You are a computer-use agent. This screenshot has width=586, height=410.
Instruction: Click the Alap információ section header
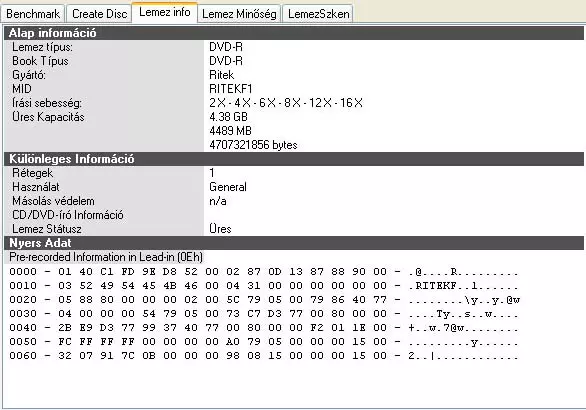[x=294, y=33]
